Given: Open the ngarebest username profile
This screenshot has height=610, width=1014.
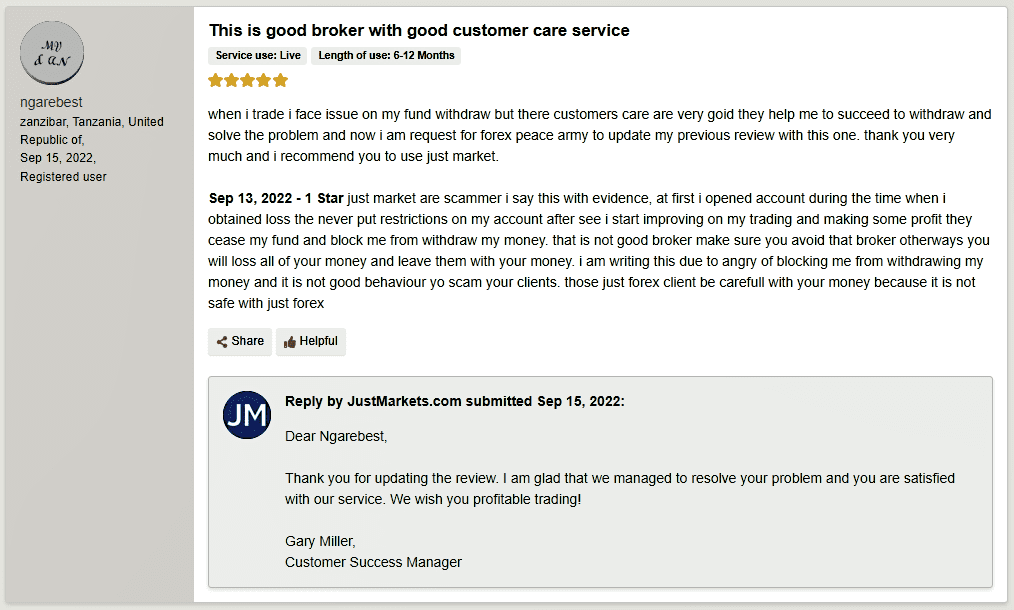Looking at the screenshot, I should coord(51,102).
